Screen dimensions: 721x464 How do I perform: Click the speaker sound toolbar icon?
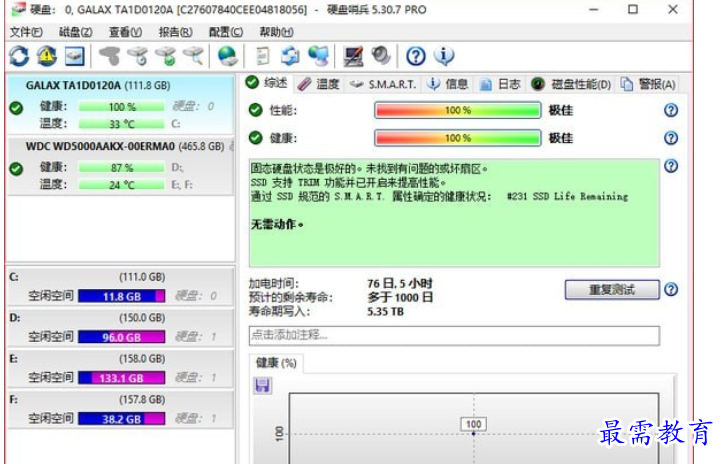pos(381,56)
